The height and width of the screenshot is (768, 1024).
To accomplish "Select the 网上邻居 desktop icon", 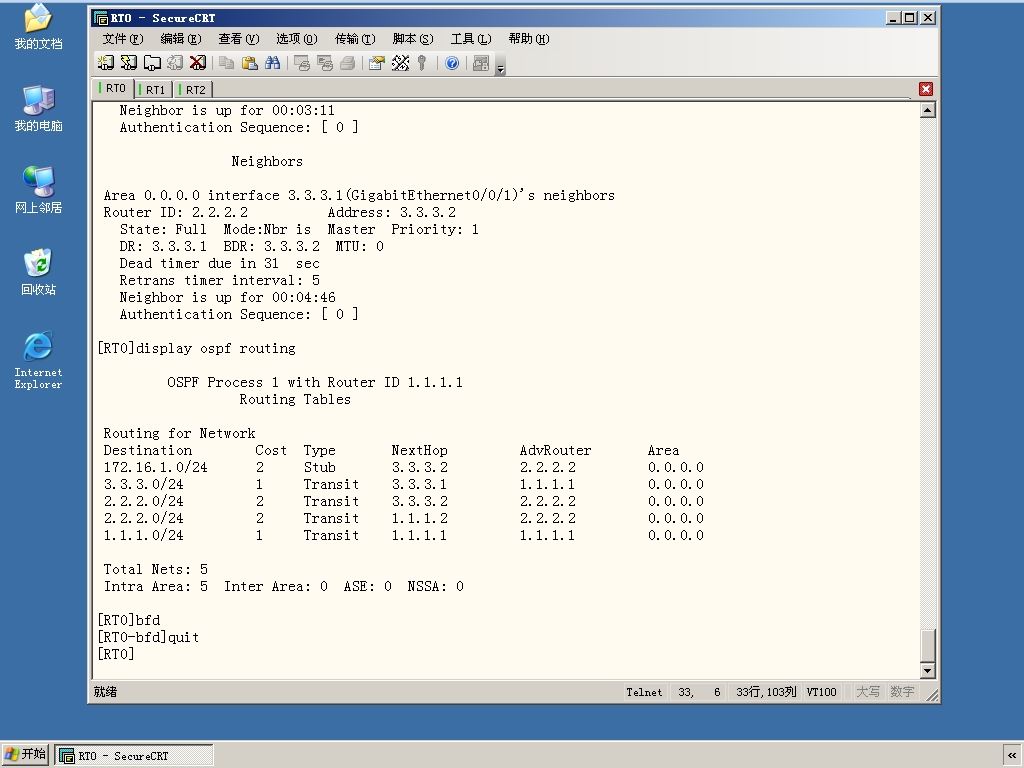I will [x=39, y=190].
